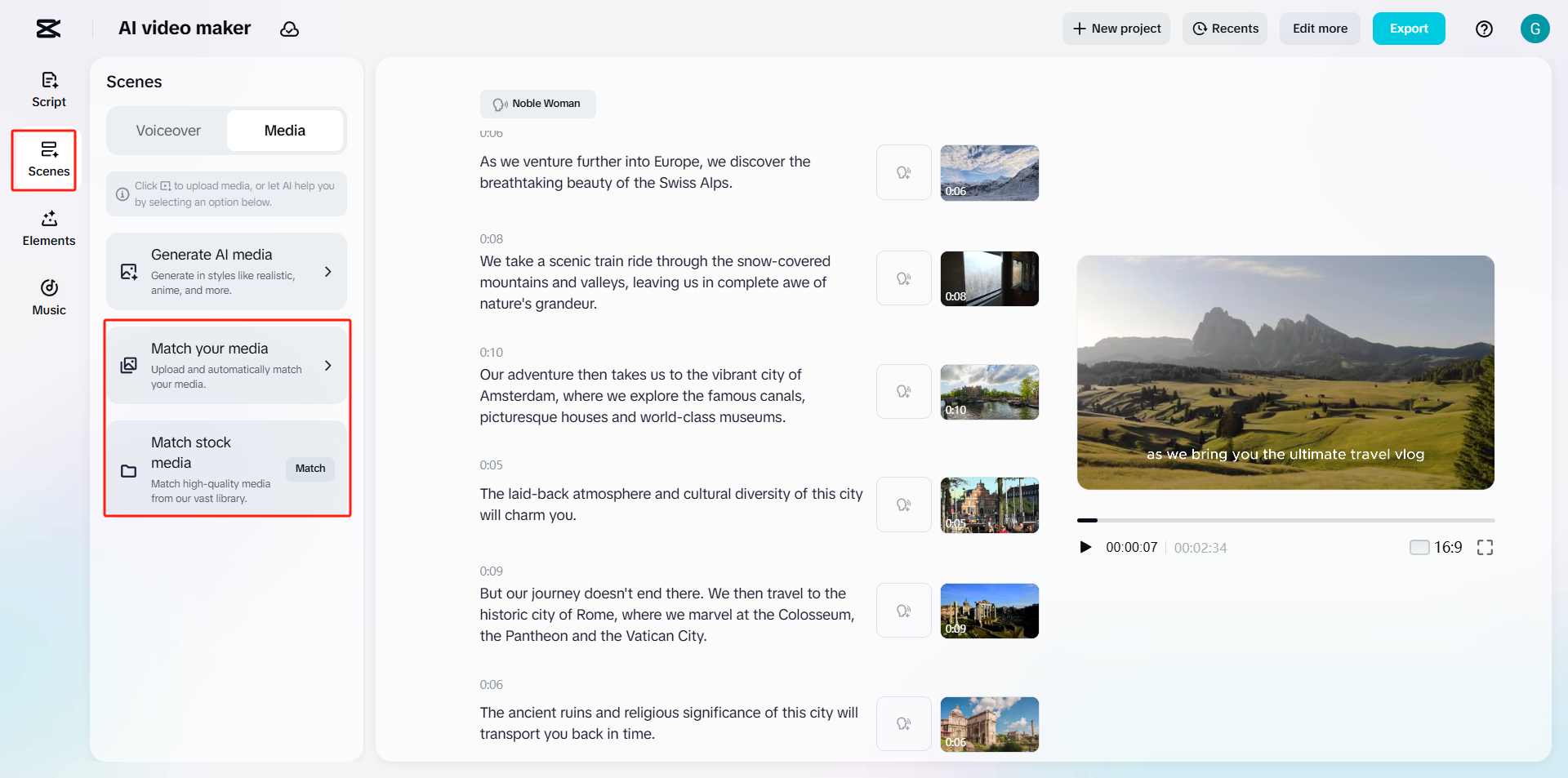Export the video
Screen dimensions: 1568x778
tap(1409, 29)
